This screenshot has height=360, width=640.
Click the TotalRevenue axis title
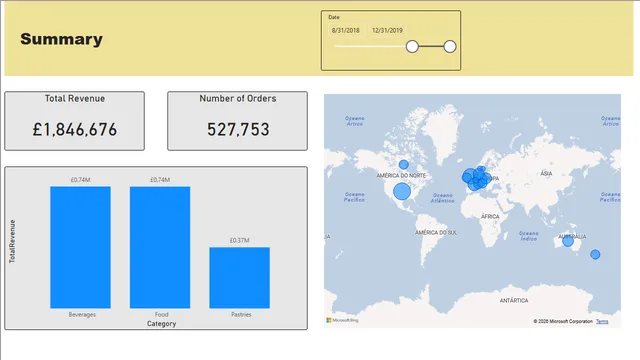coord(12,241)
